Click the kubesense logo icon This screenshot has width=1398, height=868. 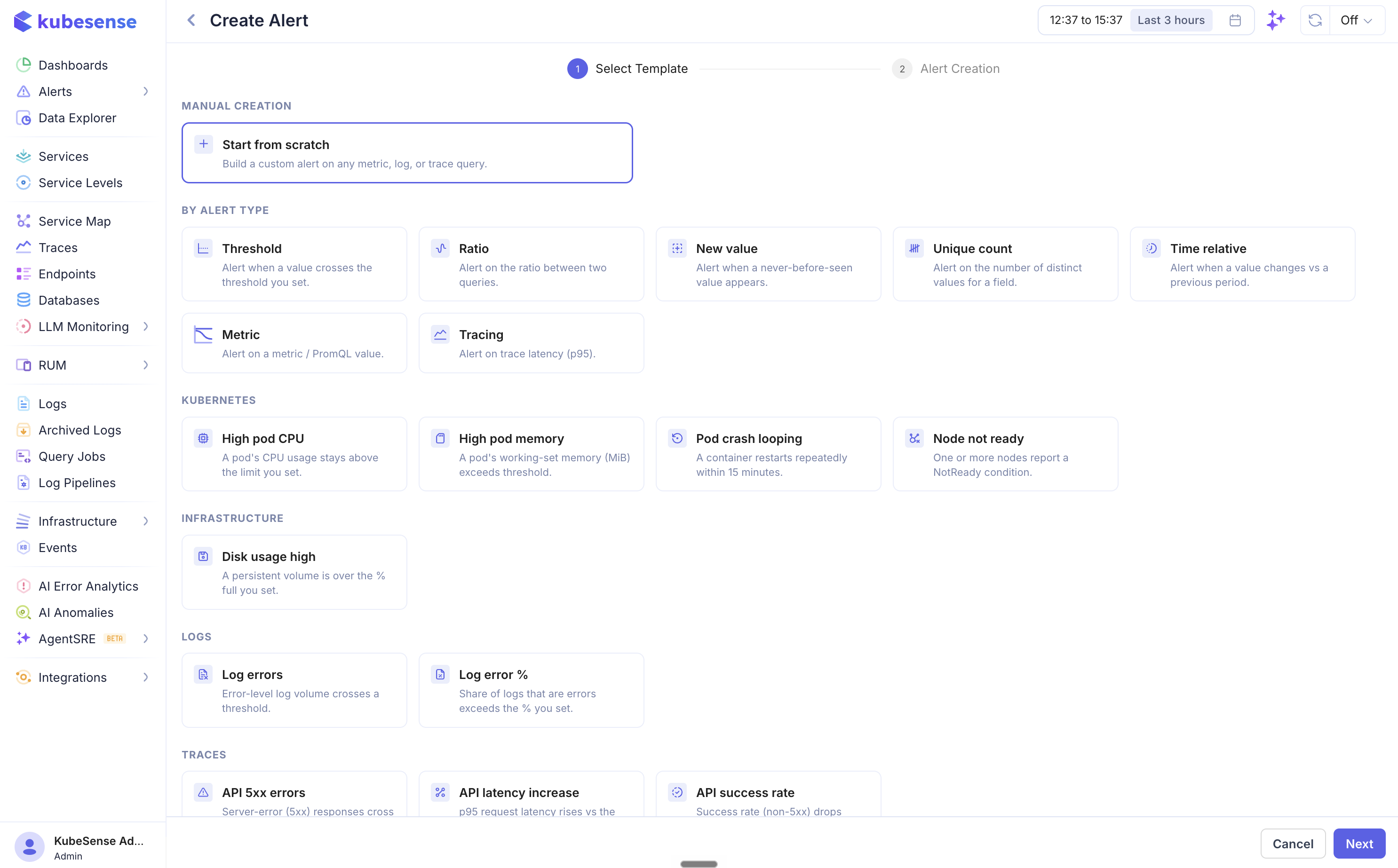(x=23, y=21)
